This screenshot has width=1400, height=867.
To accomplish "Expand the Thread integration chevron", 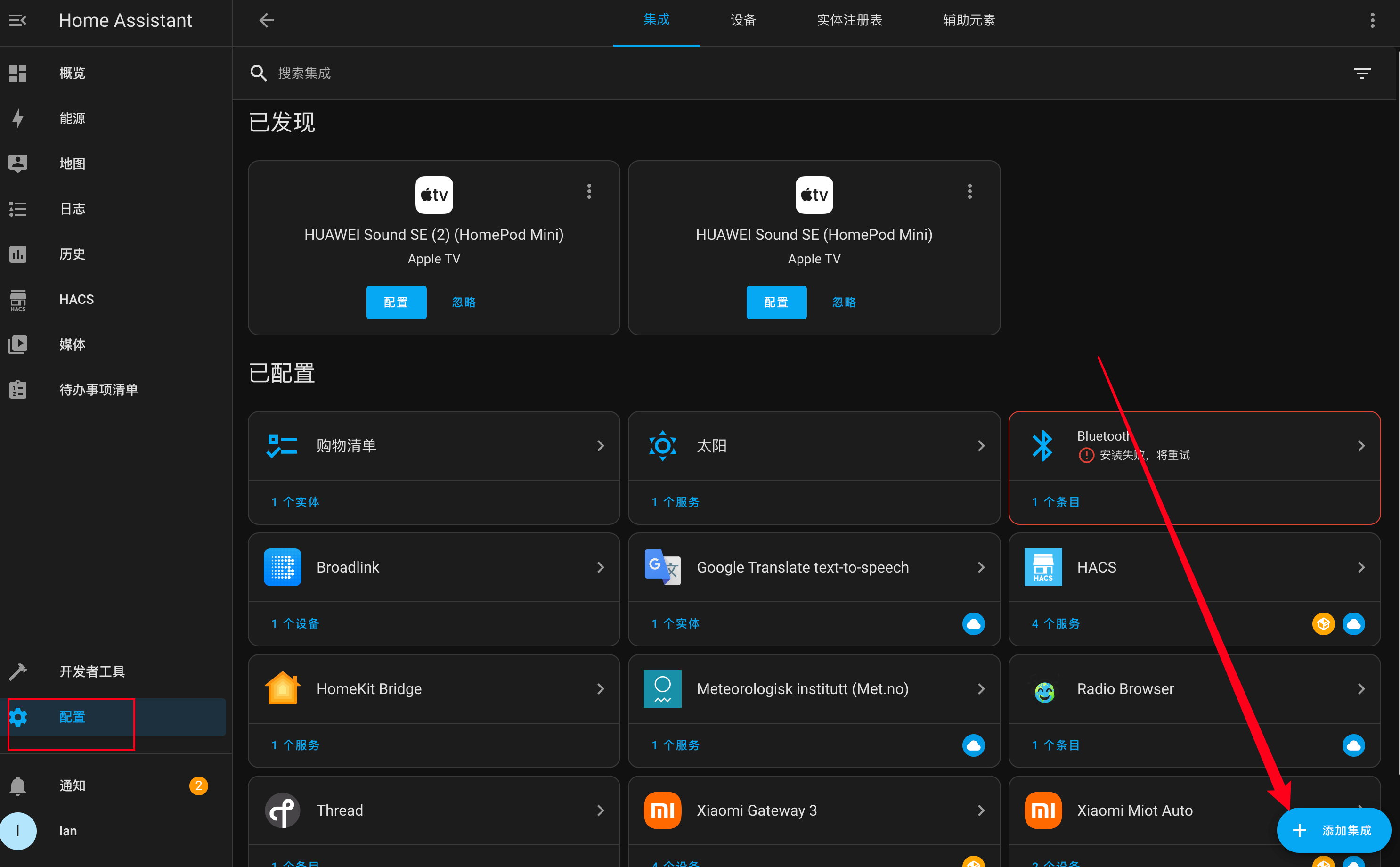I will click(x=601, y=810).
